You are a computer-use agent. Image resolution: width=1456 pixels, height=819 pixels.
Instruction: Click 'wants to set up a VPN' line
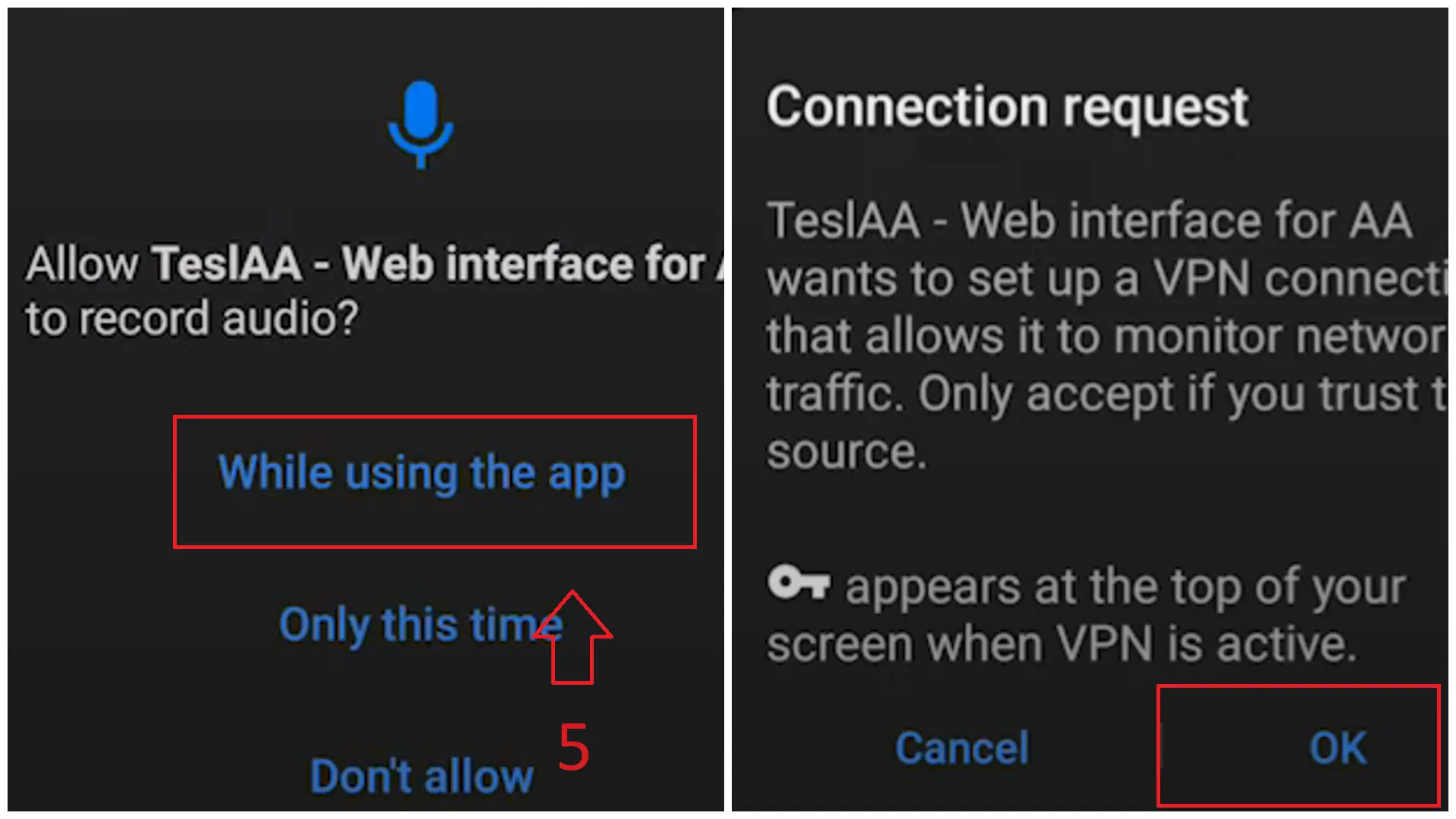point(1106,279)
